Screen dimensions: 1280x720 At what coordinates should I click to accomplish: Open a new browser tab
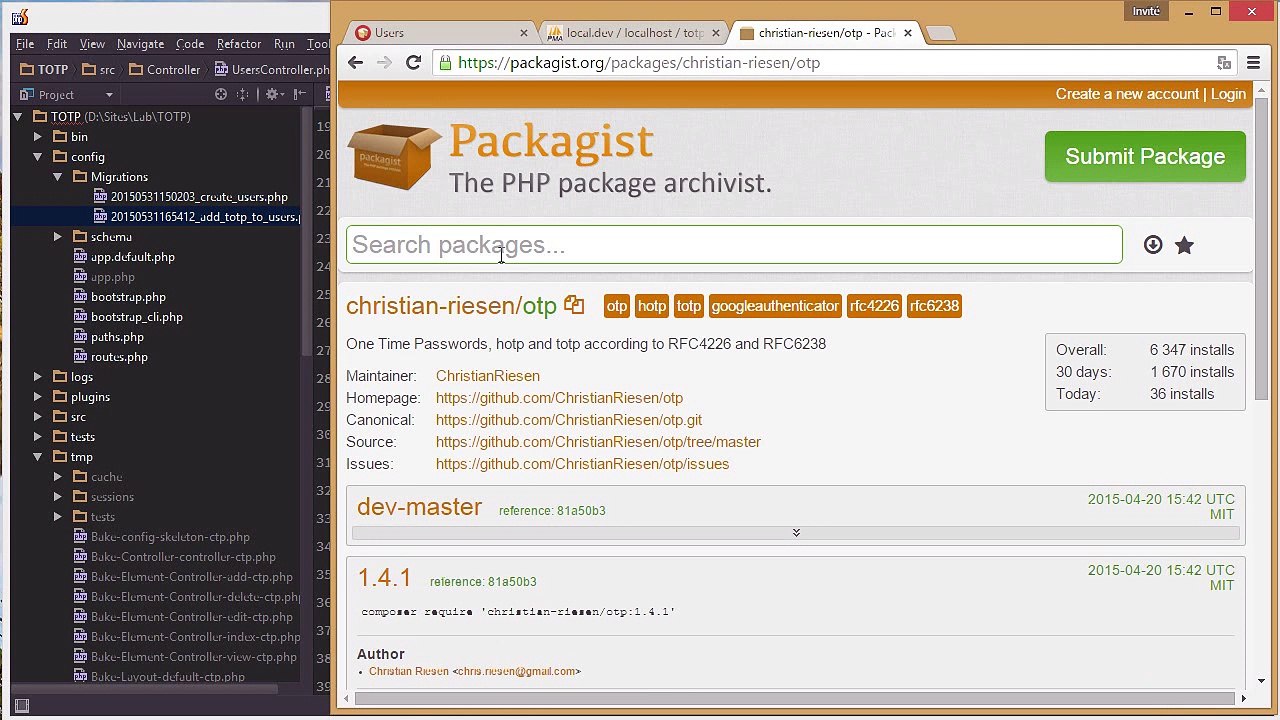click(940, 33)
